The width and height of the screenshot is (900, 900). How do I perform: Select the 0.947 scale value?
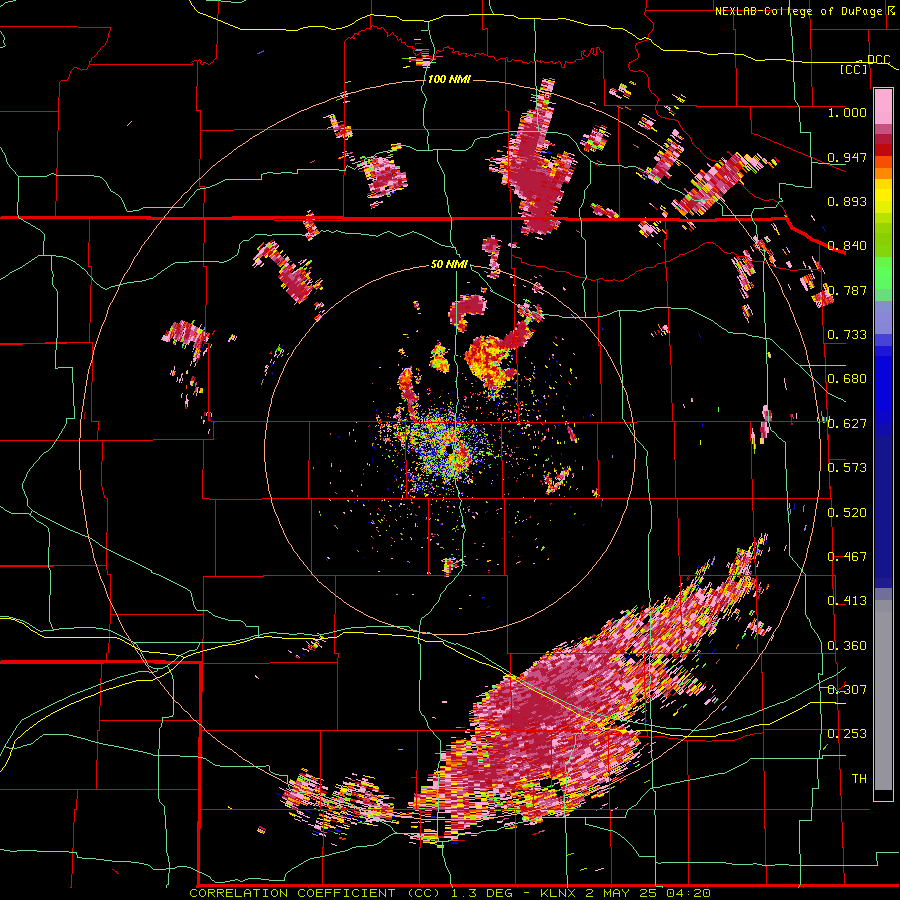click(847, 157)
